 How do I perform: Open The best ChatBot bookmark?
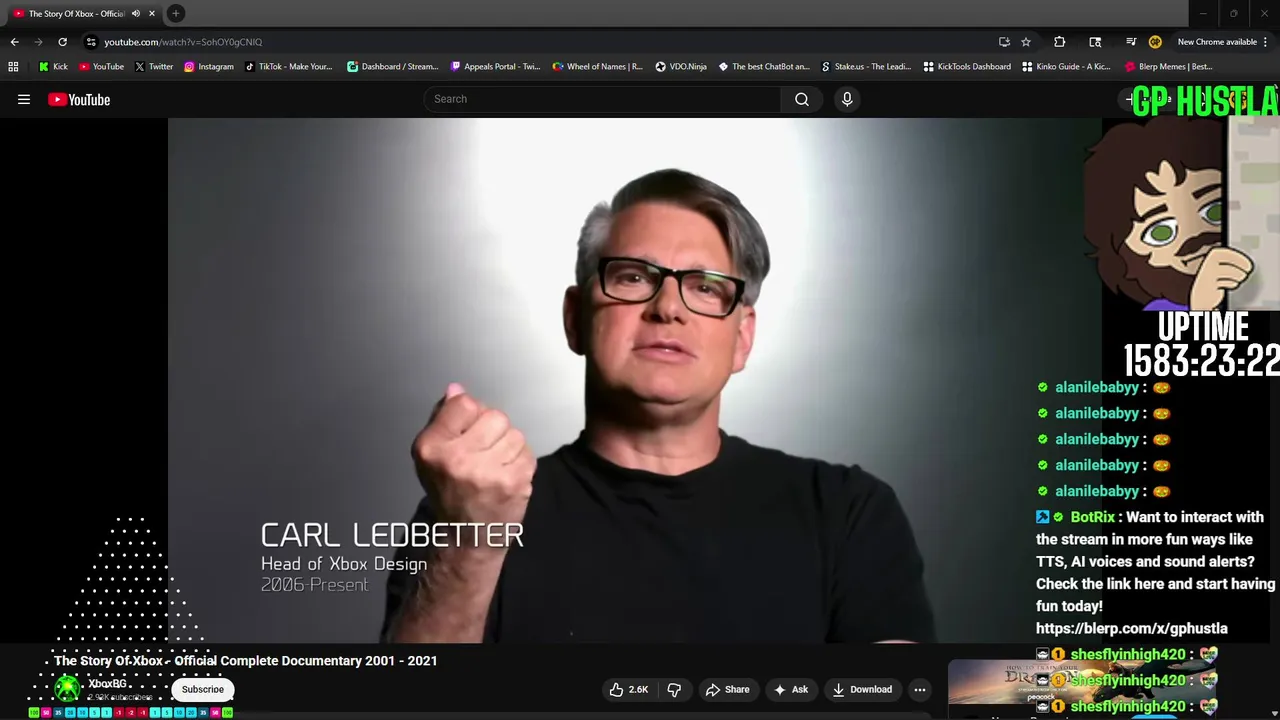click(x=763, y=67)
